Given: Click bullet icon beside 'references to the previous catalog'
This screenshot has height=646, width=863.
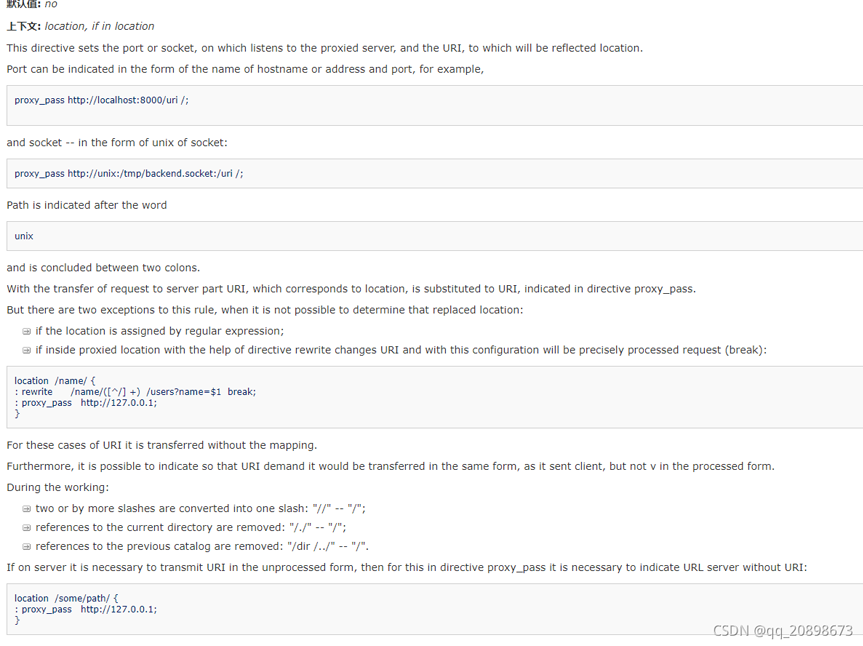Looking at the screenshot, I should pyautogui.click(x=27, y=547).
